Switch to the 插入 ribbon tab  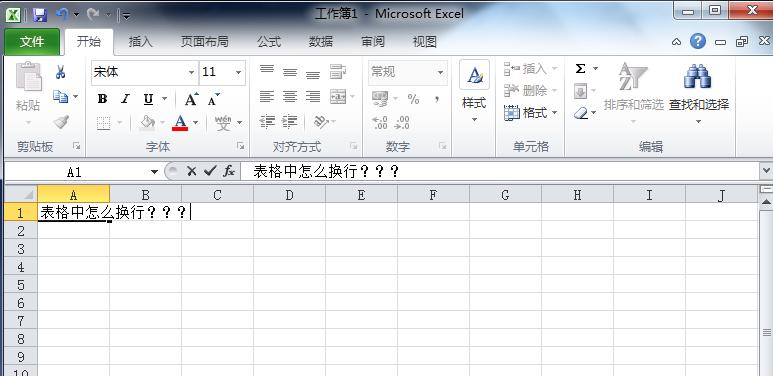[x=141, y=42]
